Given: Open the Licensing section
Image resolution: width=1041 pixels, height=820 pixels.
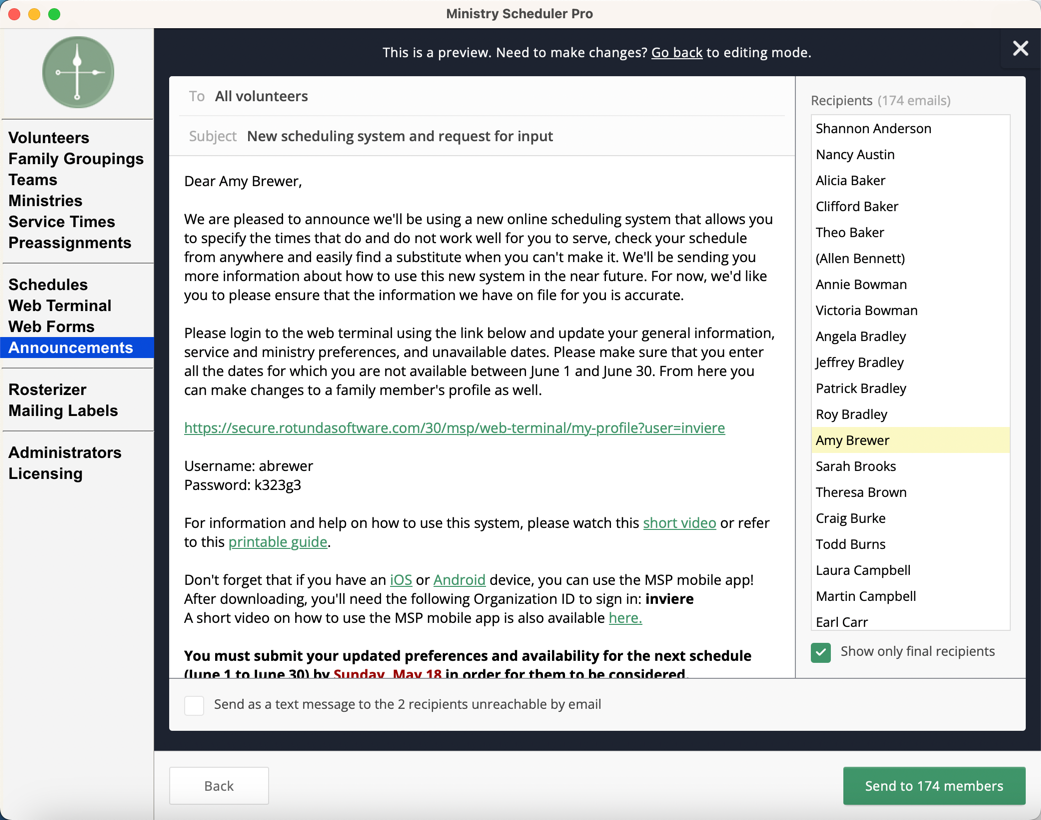Looking at the screenshot, I should tap(45, 473).
